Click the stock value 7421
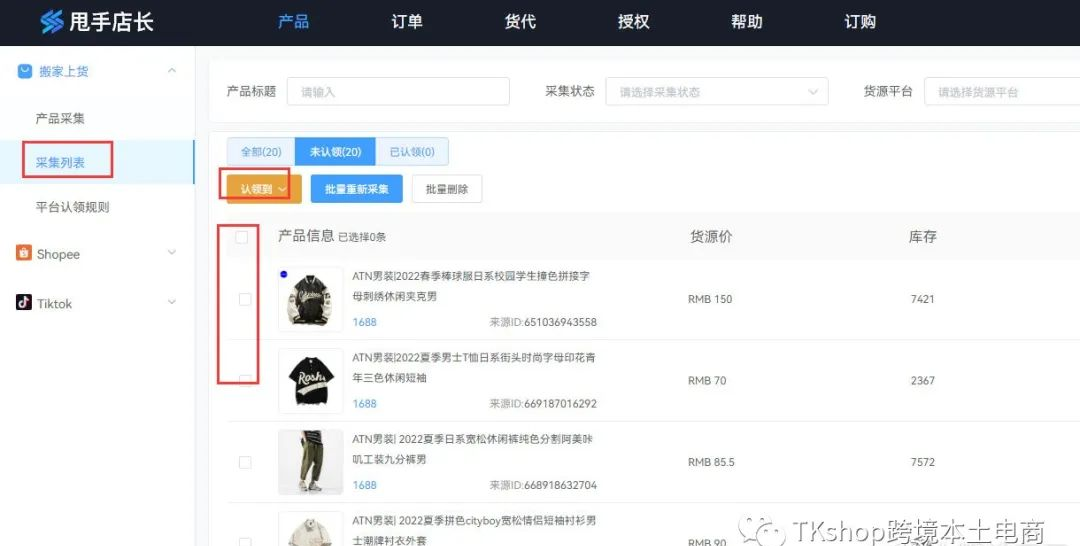 tap(922, 299)
